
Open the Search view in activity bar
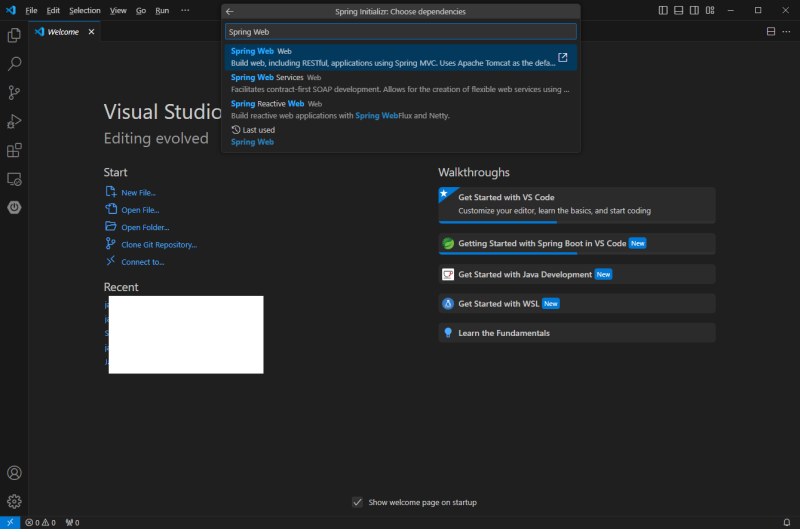14,64
